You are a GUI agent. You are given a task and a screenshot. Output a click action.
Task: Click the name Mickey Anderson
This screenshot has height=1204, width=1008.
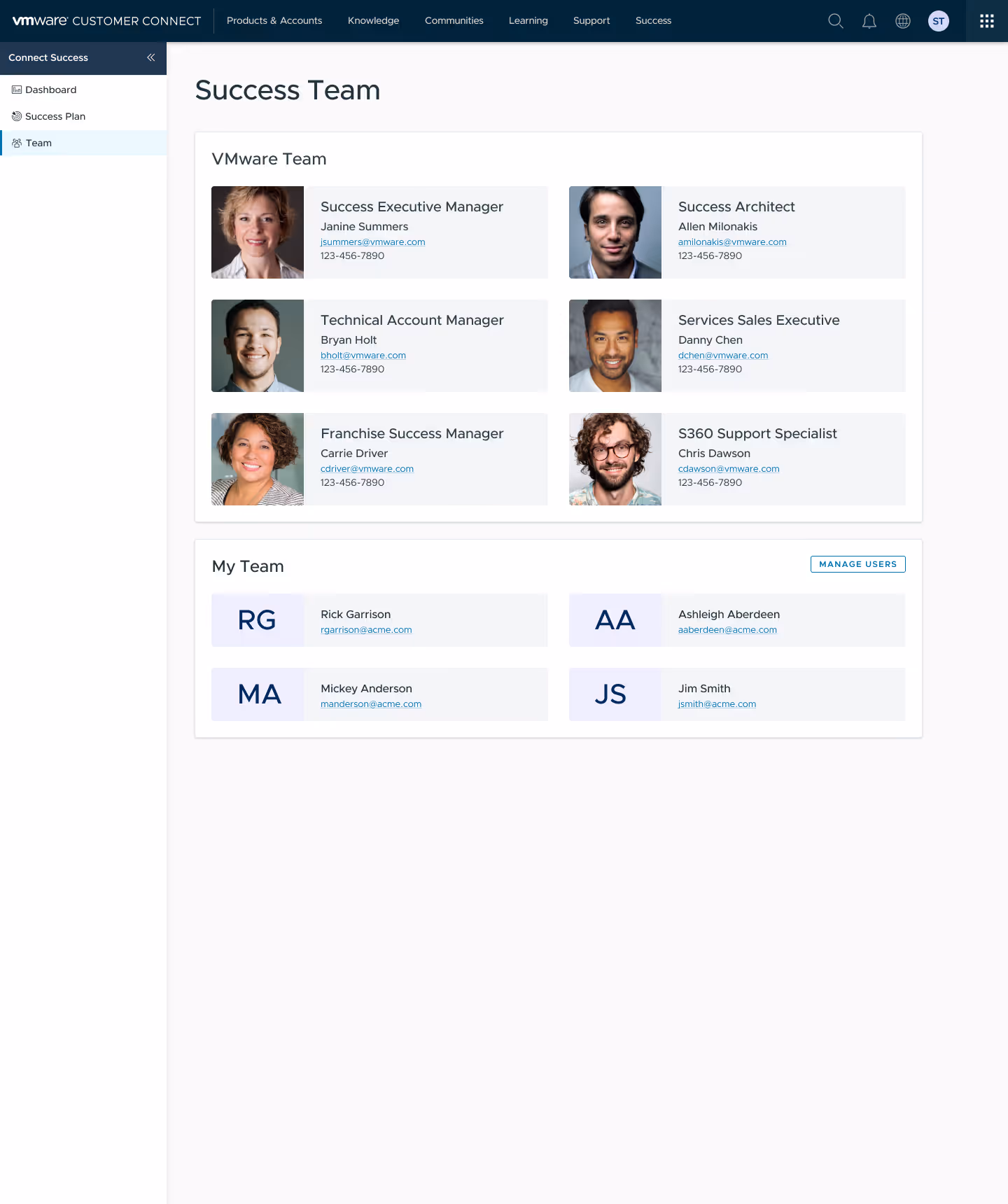coord(366,688)
